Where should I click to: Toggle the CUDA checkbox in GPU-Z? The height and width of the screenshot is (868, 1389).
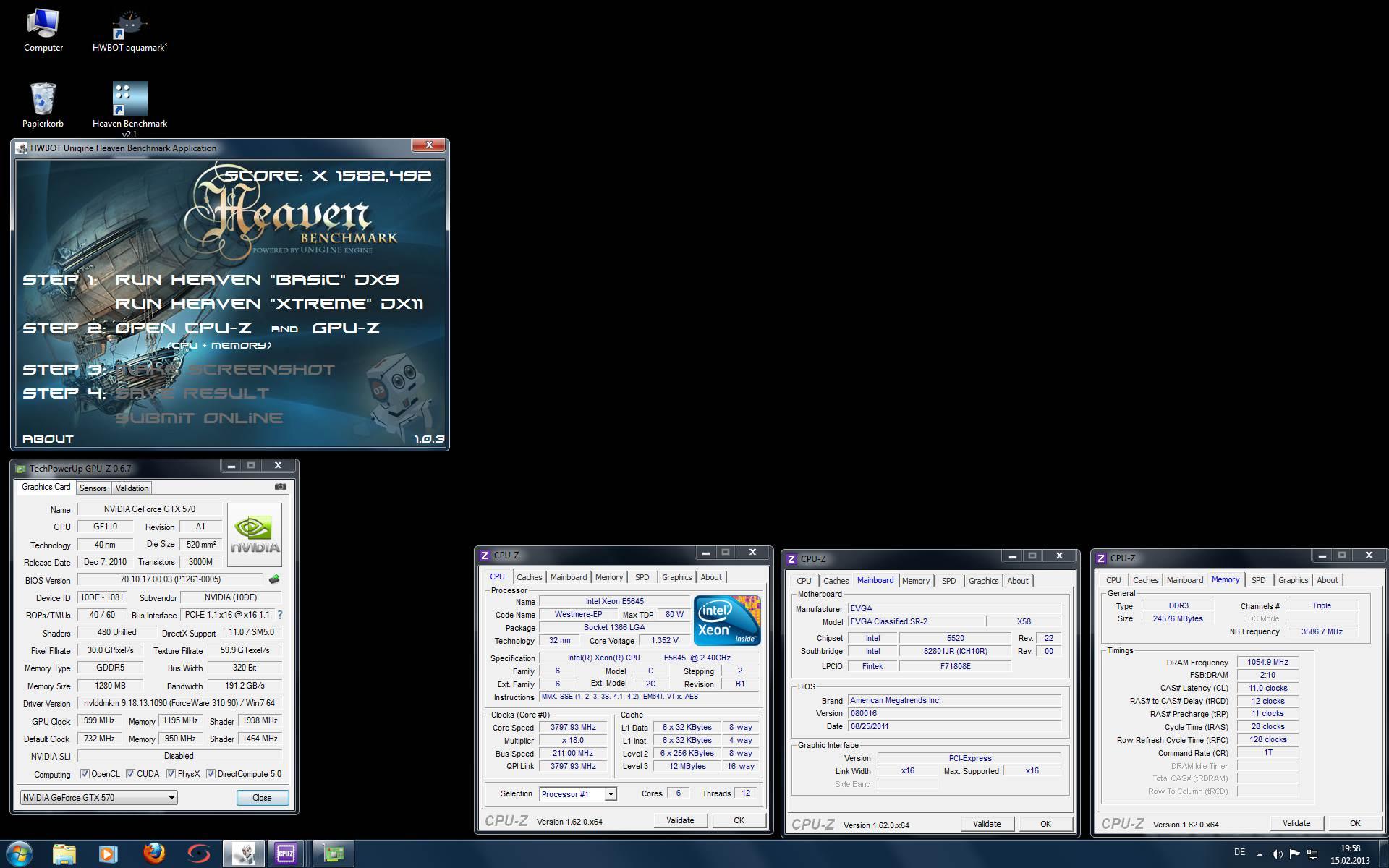tap(131, 774)
